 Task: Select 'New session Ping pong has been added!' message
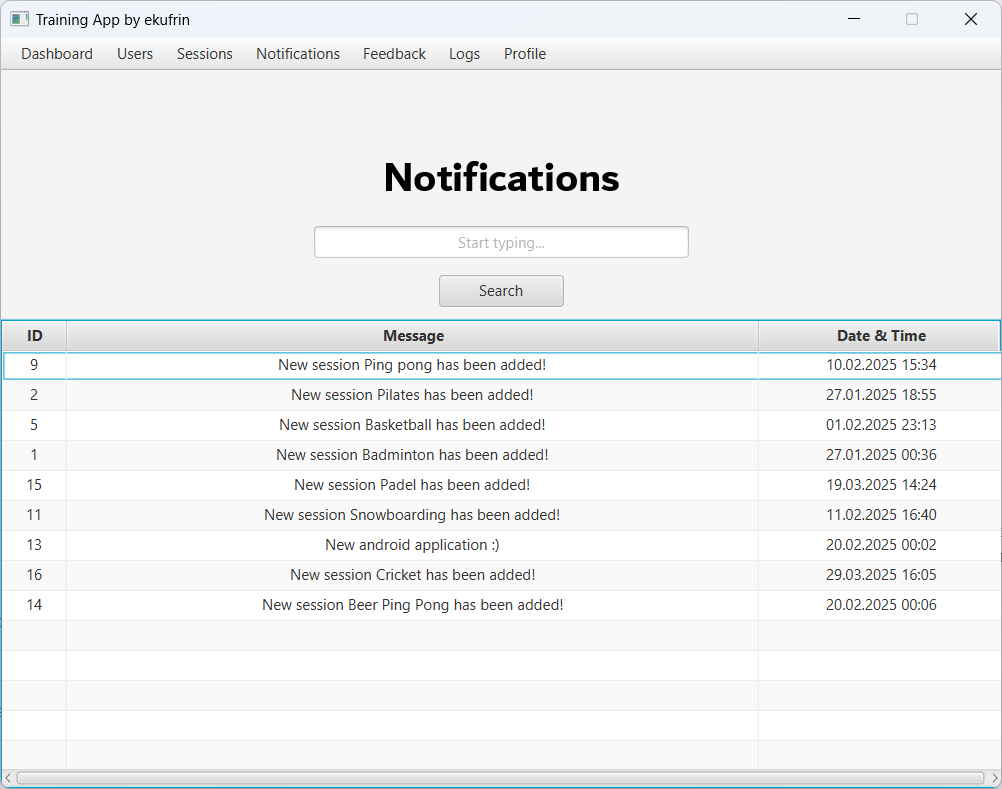coord(412,365)
